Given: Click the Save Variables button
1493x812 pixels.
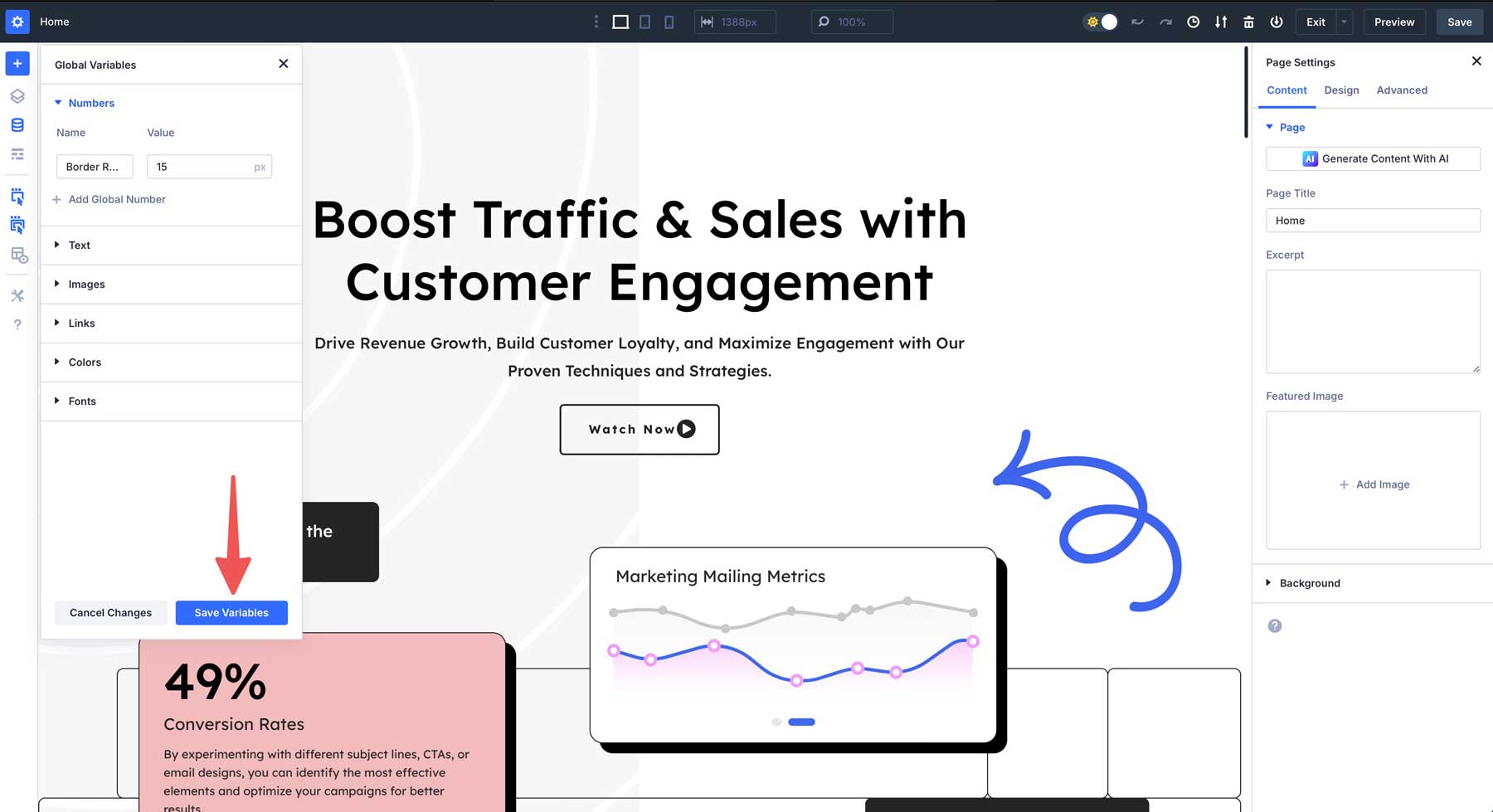Looking at the screenshot, I should pyautogui.click(x=231, y=612).
